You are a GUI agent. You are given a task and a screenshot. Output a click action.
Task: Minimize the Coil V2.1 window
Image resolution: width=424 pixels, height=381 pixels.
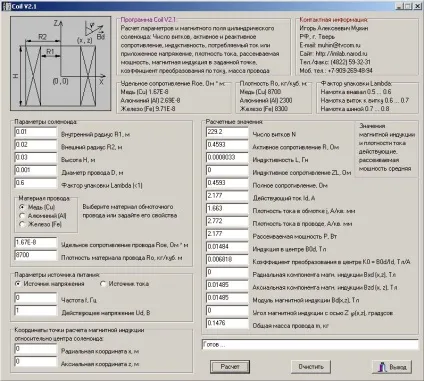399,6
